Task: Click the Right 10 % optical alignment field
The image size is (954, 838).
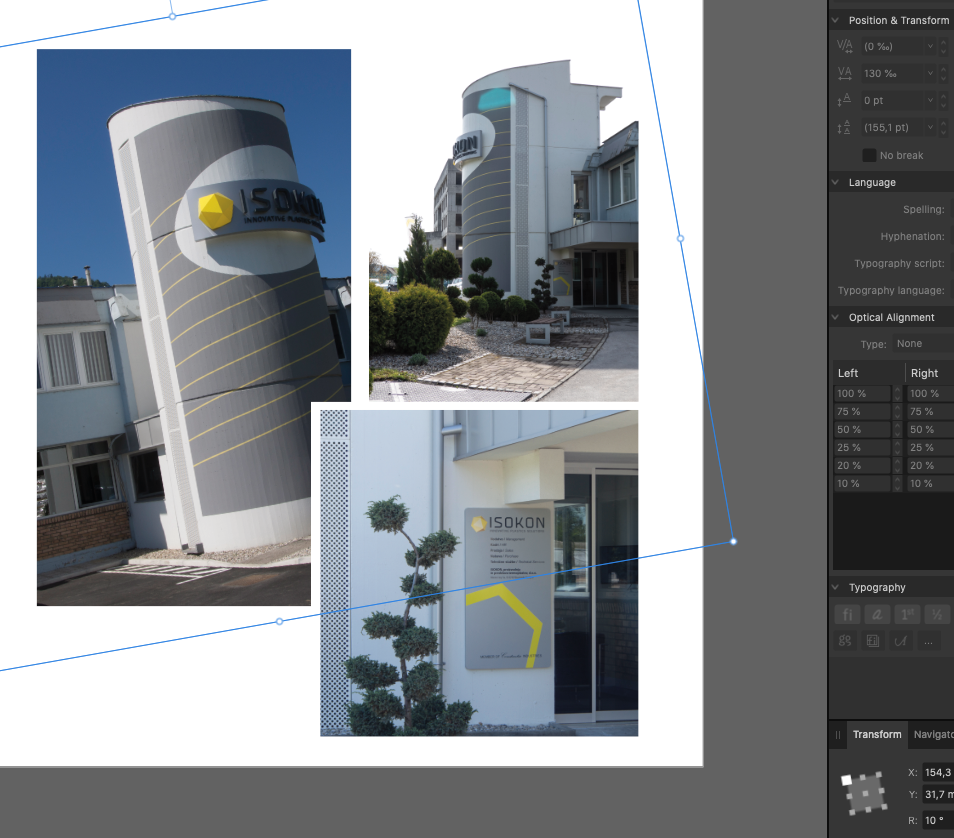Action: pos(931,483)
